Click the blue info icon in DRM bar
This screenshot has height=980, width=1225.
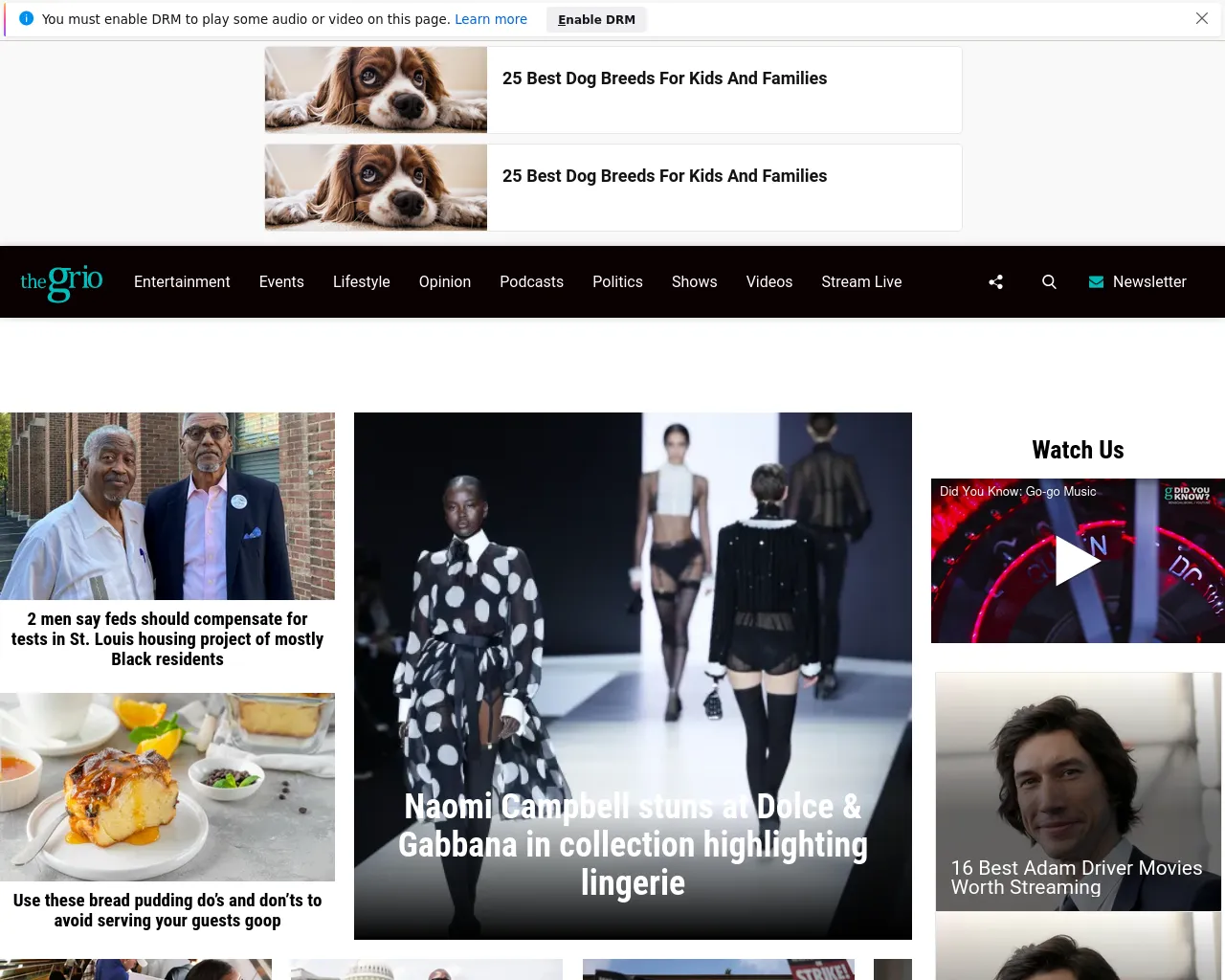coord(26,19)
